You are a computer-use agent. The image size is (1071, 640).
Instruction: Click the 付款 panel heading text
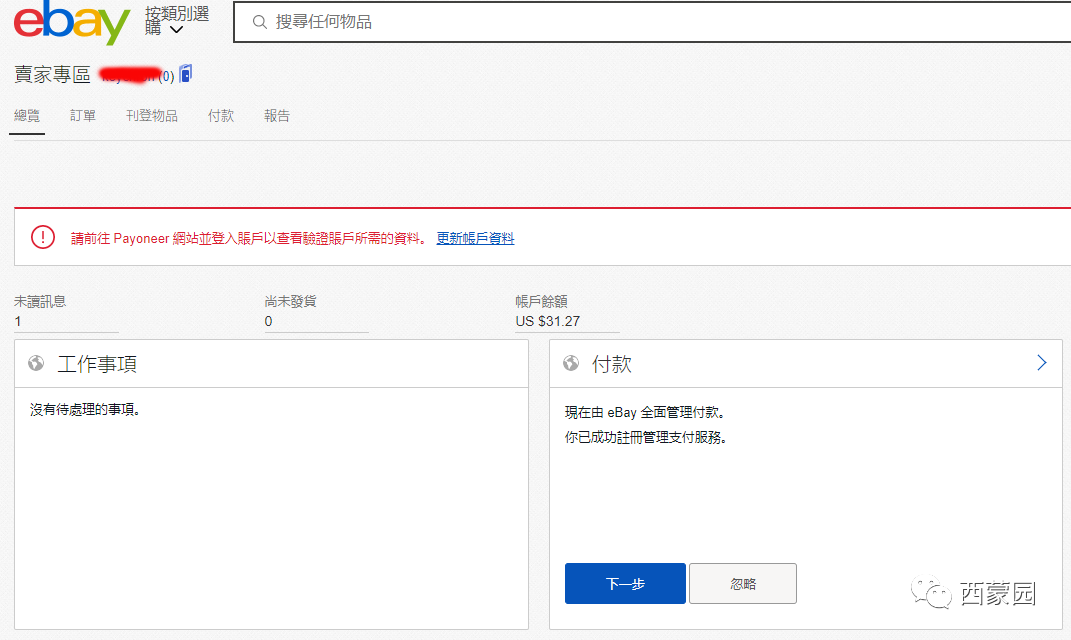point(611,364)
